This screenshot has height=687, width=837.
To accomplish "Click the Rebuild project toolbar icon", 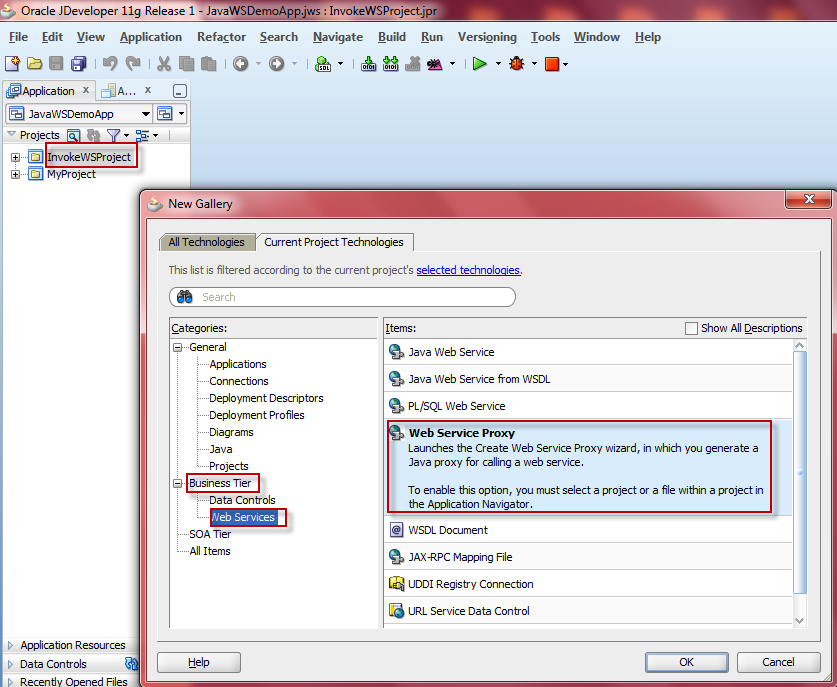I will pos(391,64).
